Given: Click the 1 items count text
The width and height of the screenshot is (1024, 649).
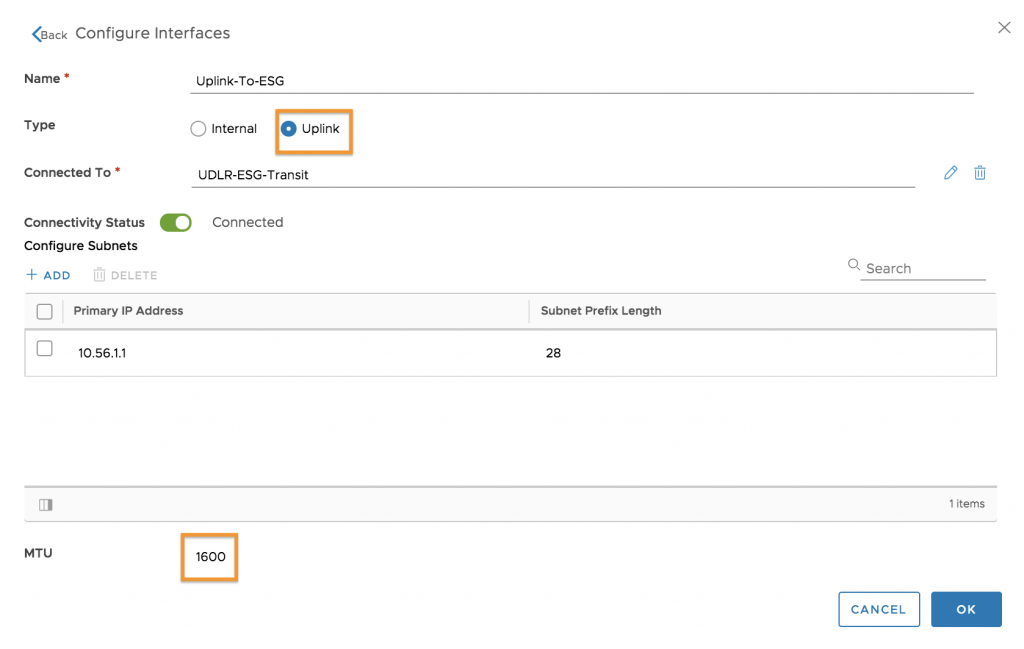Looking at the screenshot, I should pyautogui.click(x=967, y=503).
